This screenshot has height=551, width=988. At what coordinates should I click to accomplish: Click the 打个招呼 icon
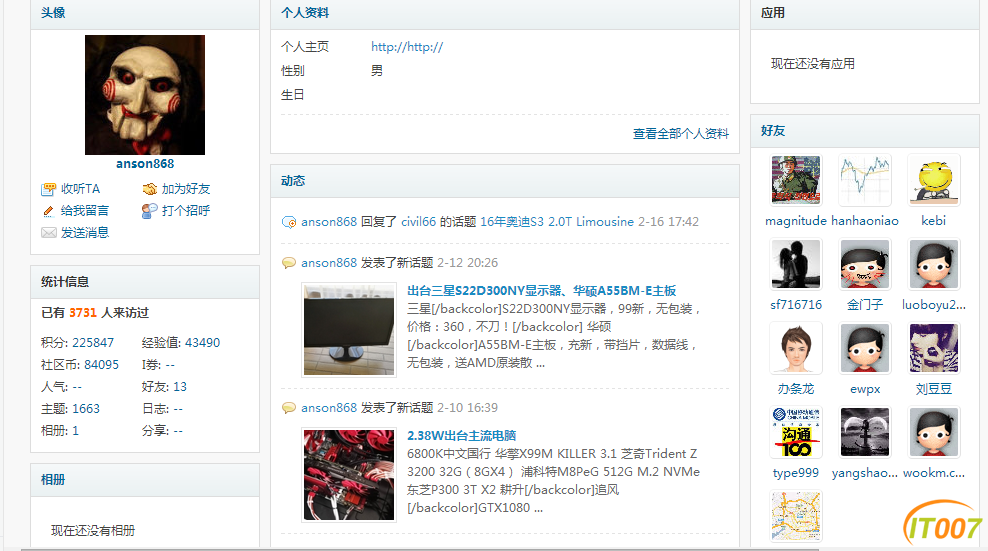pos(149,211)
